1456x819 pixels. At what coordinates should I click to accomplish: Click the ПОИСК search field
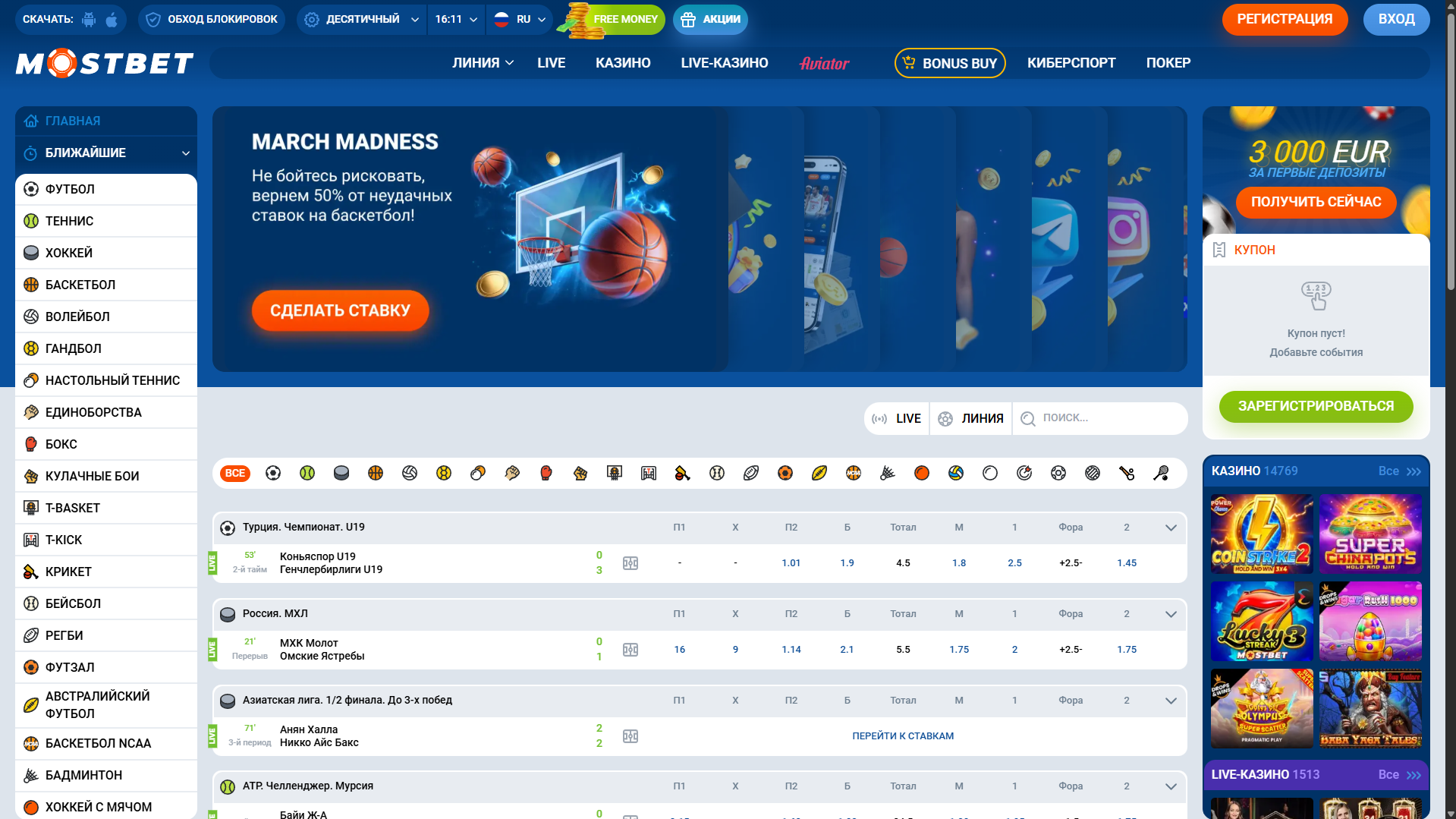click(1108, 418)
